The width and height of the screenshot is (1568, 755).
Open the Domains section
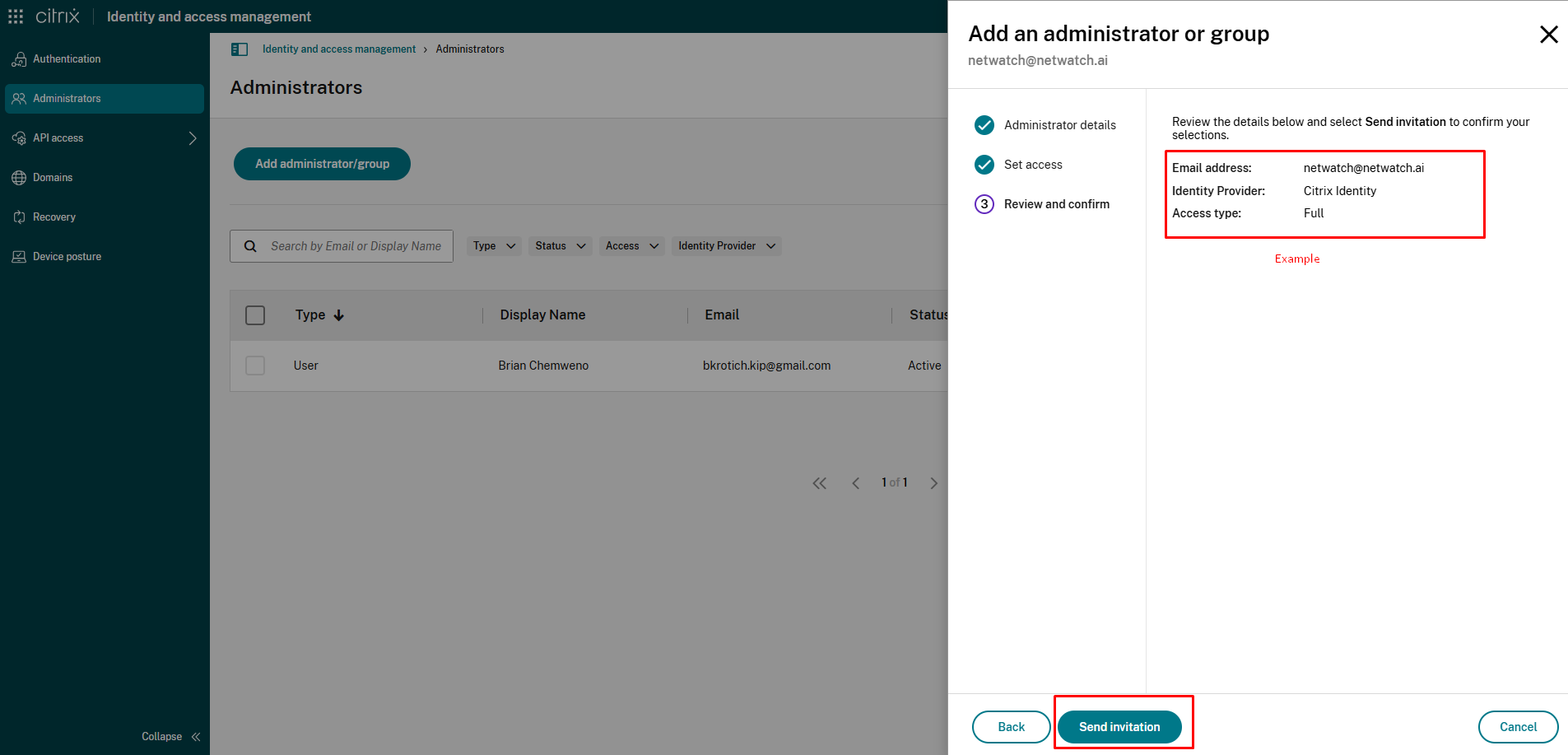pyautogui.click(x=52, y=177)
